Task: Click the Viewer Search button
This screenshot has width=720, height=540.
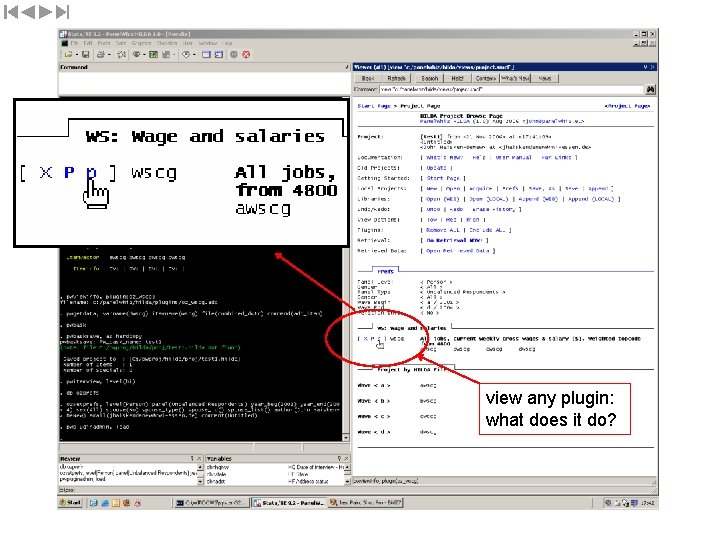Action: pos(430,79)
